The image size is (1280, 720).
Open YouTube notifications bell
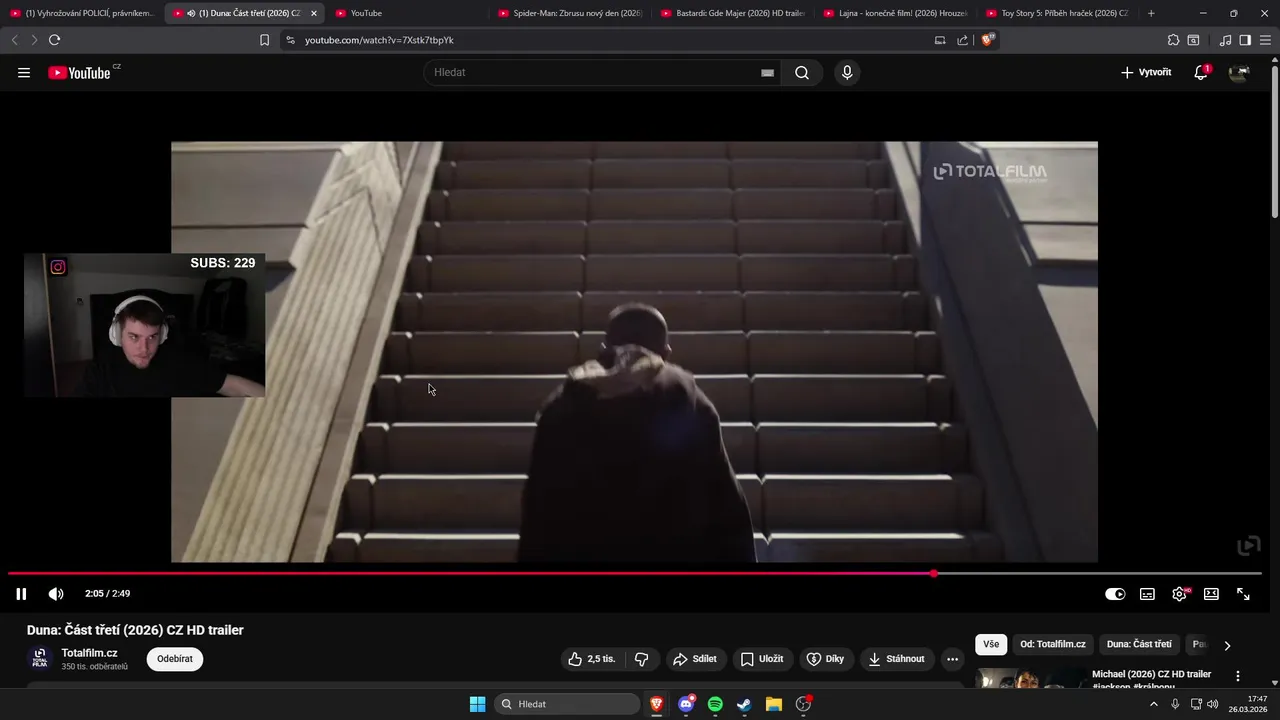pos(1201,72)
